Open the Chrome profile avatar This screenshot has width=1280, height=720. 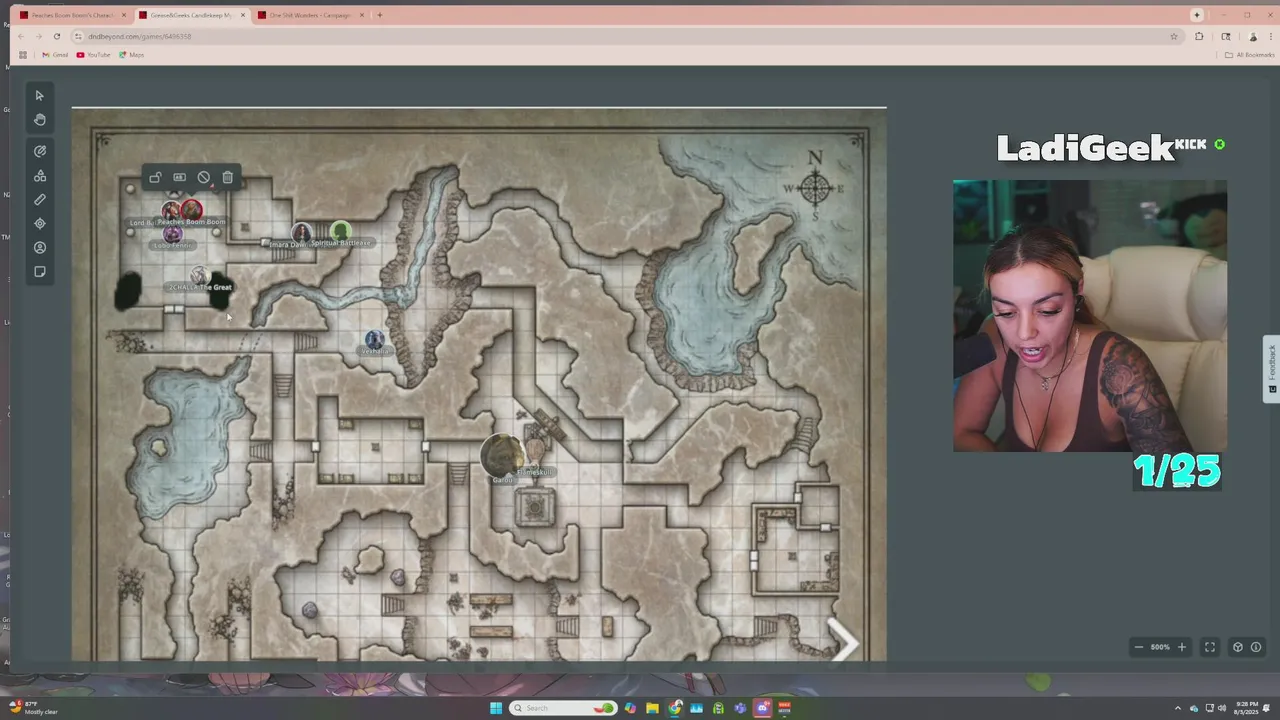pos(1253,36)
